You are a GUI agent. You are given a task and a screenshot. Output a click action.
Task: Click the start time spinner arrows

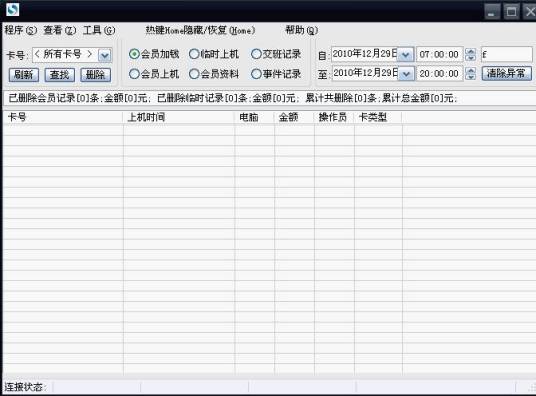[471, 54]
